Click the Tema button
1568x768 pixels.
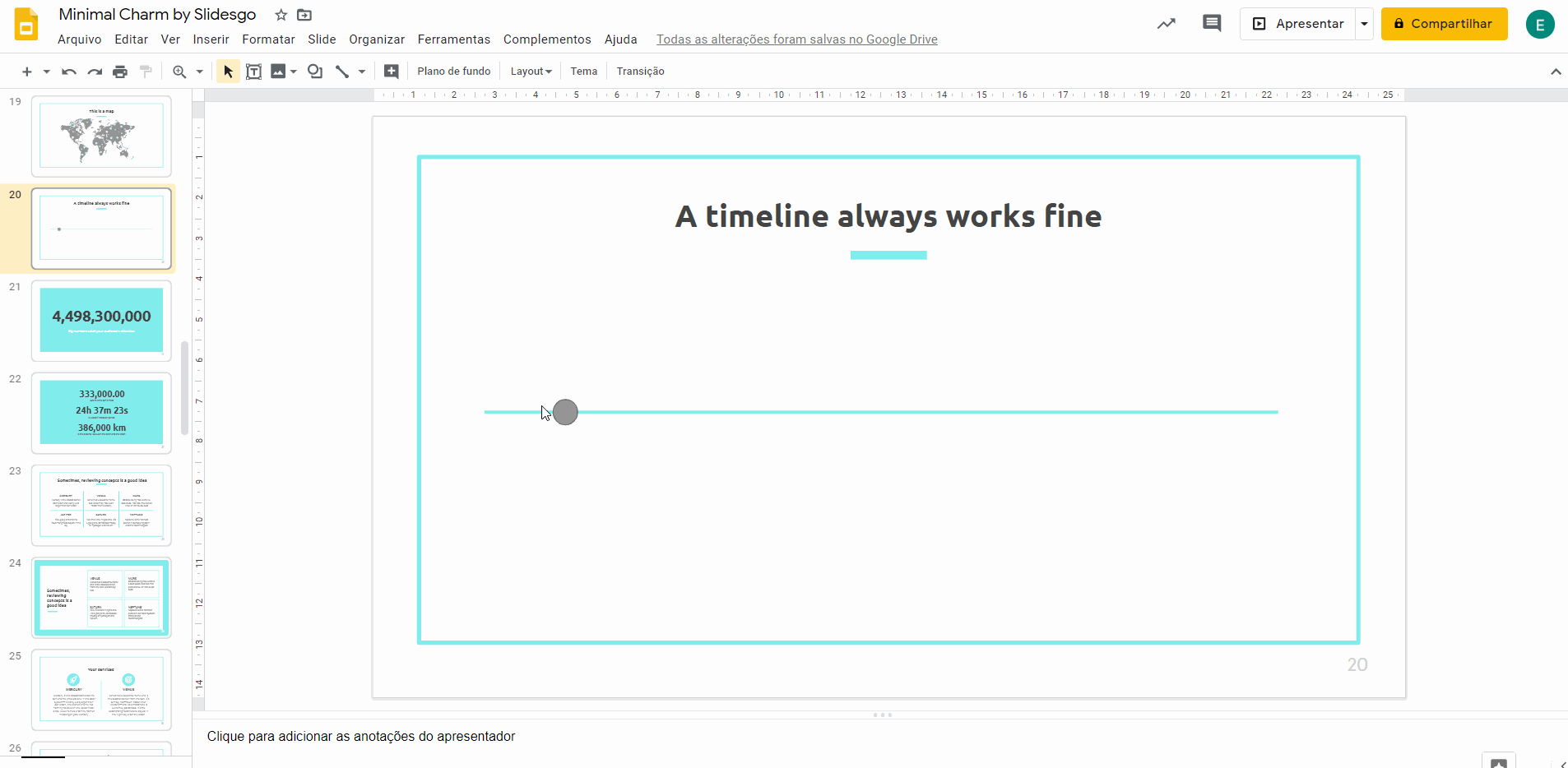point(584,72)
